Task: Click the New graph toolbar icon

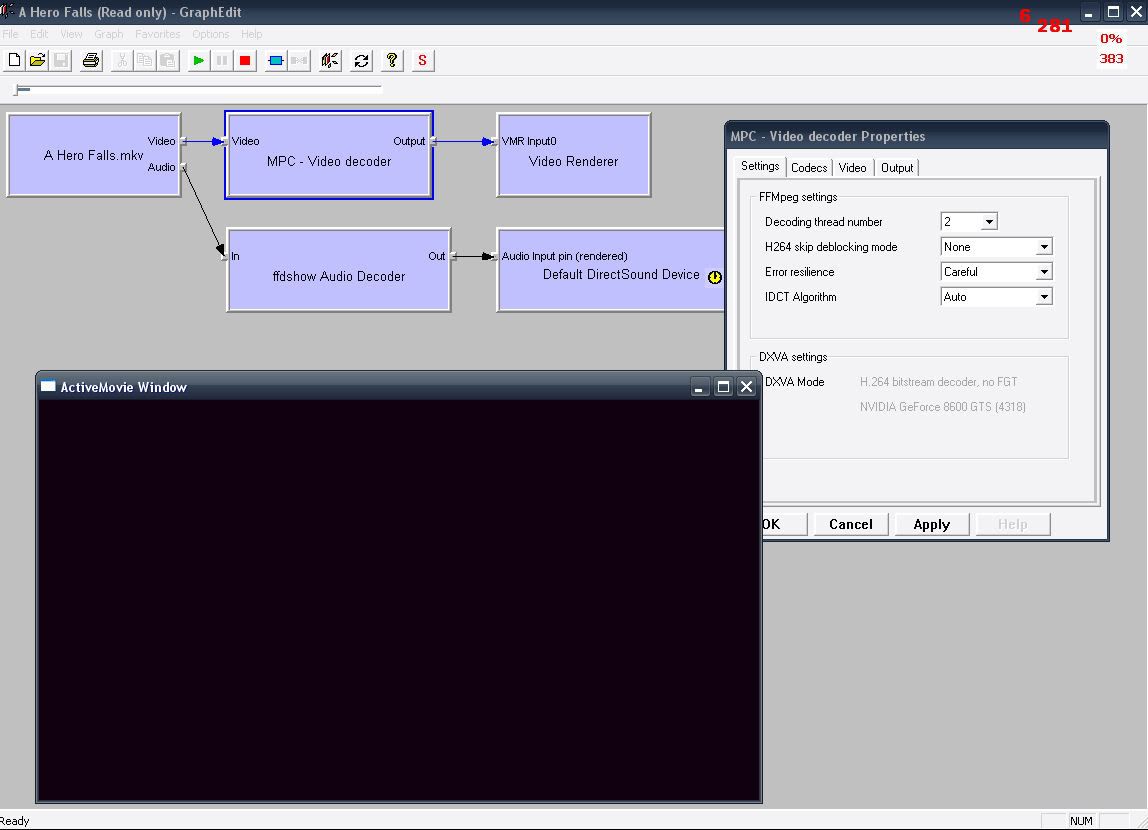Action: coord(14,61)
